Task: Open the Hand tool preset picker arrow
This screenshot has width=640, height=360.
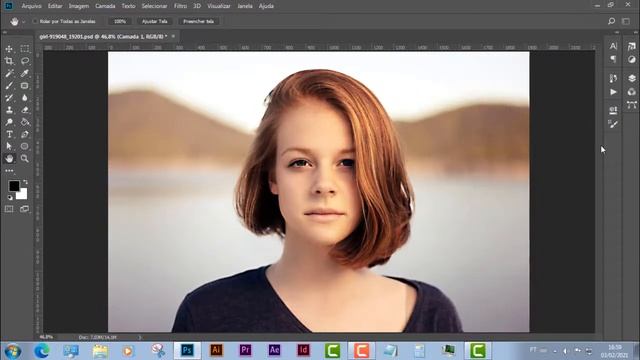Action: click(24, 22)
